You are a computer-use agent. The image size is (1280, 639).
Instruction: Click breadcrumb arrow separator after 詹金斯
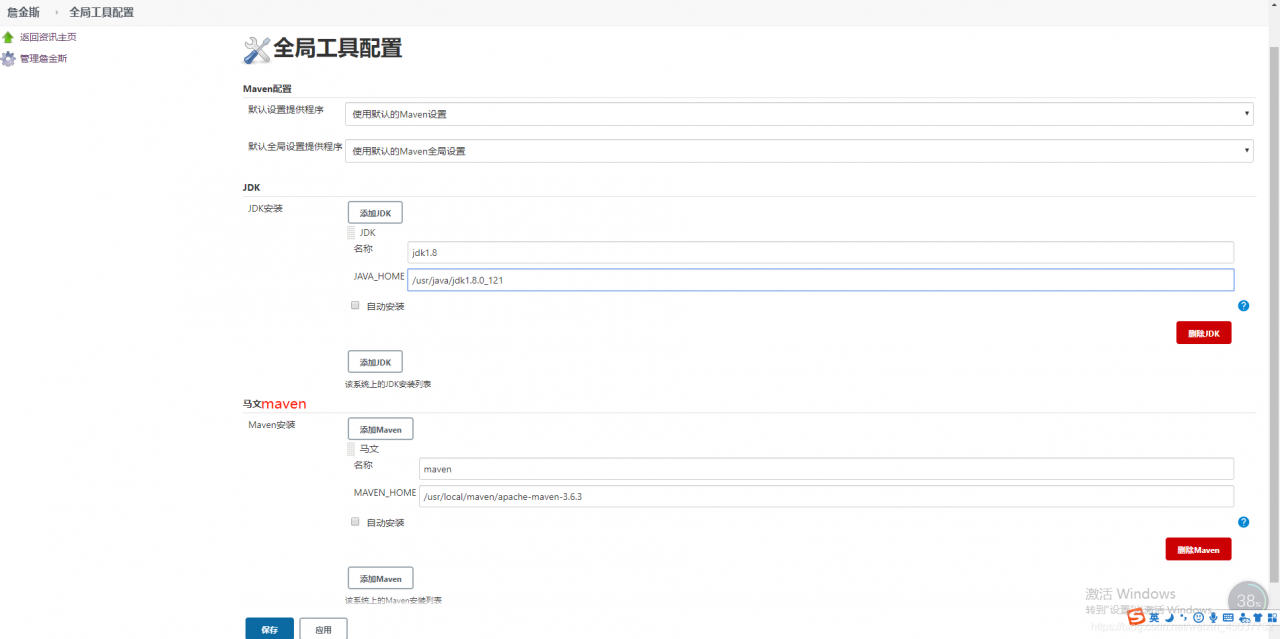pyautogui.click(x=56, y=12)
